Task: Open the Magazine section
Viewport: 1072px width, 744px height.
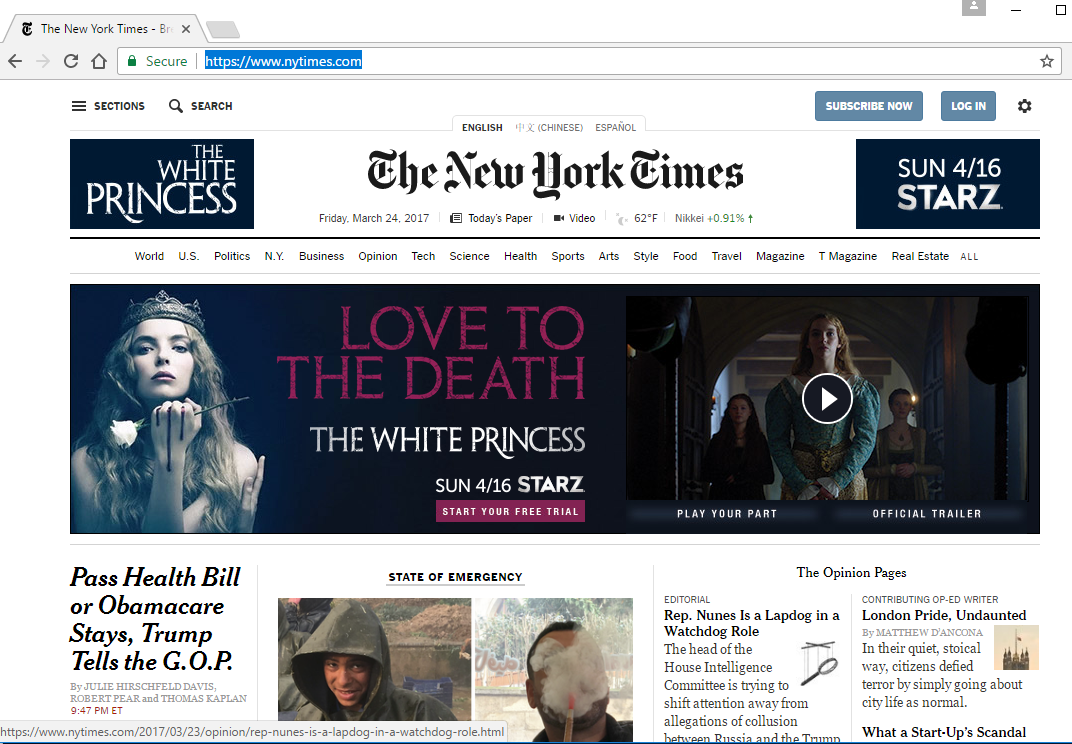Action: coord(780,256)
